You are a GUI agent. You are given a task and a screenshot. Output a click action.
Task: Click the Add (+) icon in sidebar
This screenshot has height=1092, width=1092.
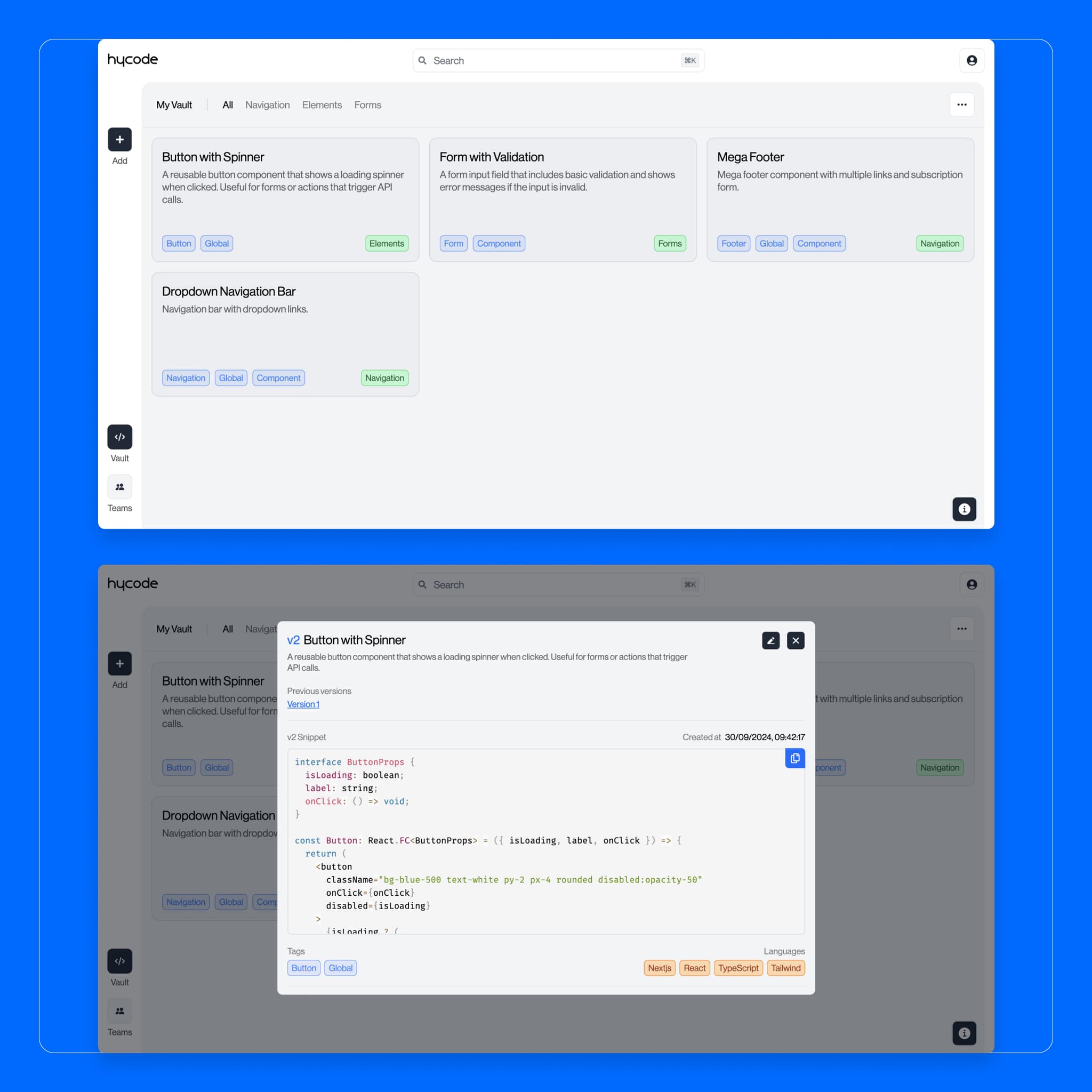click(119, 138)
